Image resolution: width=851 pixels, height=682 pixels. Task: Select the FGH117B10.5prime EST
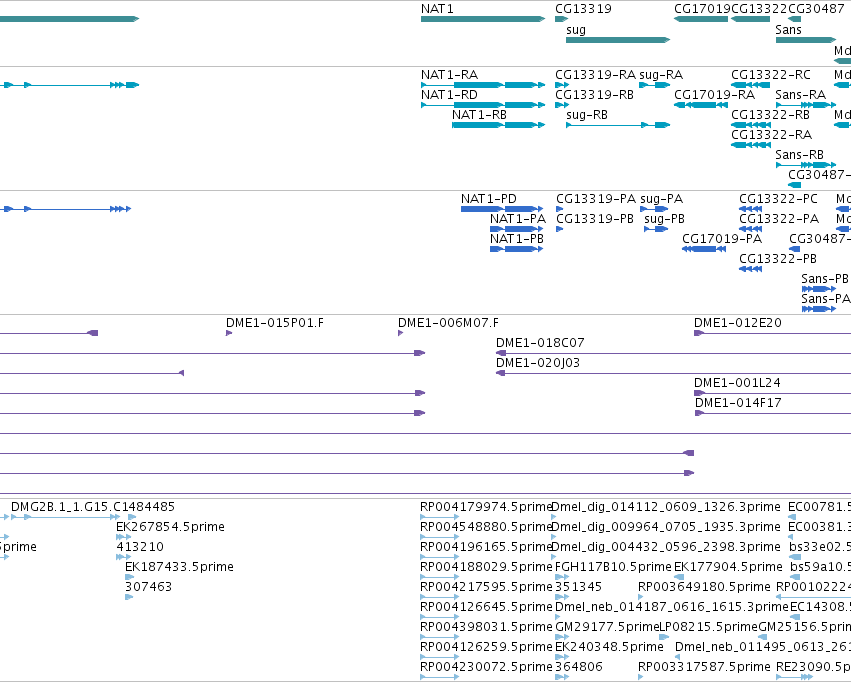pyautogui.click(x=562, y=577)
